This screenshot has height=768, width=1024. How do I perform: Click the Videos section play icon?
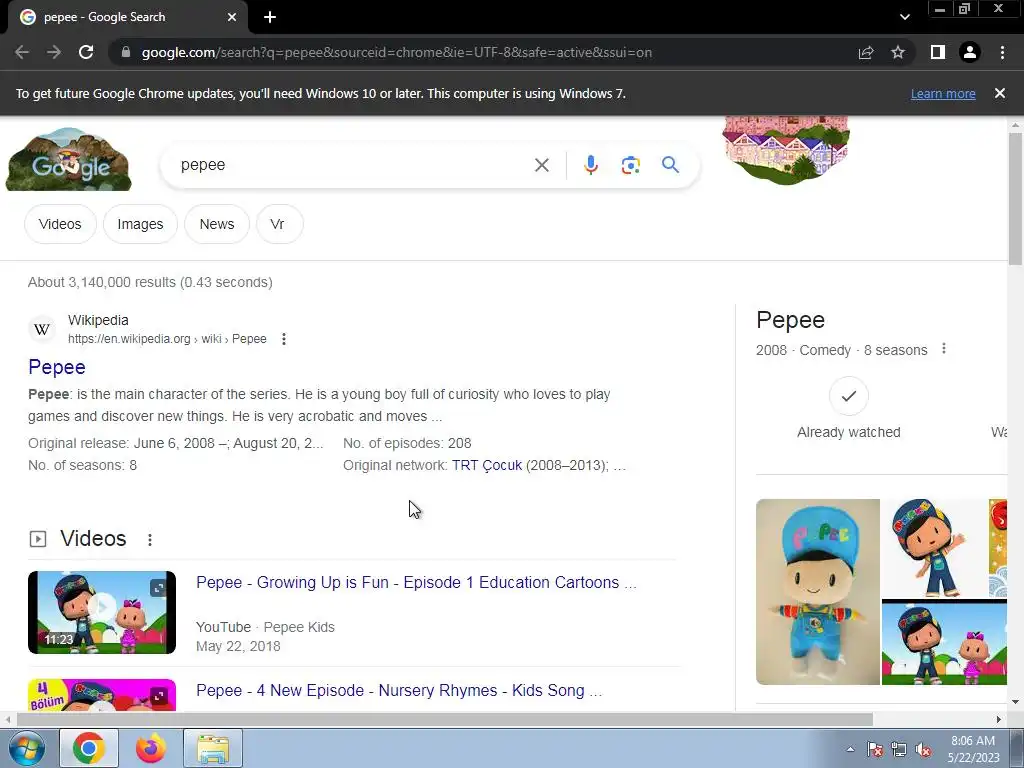[x=38, y=539]
